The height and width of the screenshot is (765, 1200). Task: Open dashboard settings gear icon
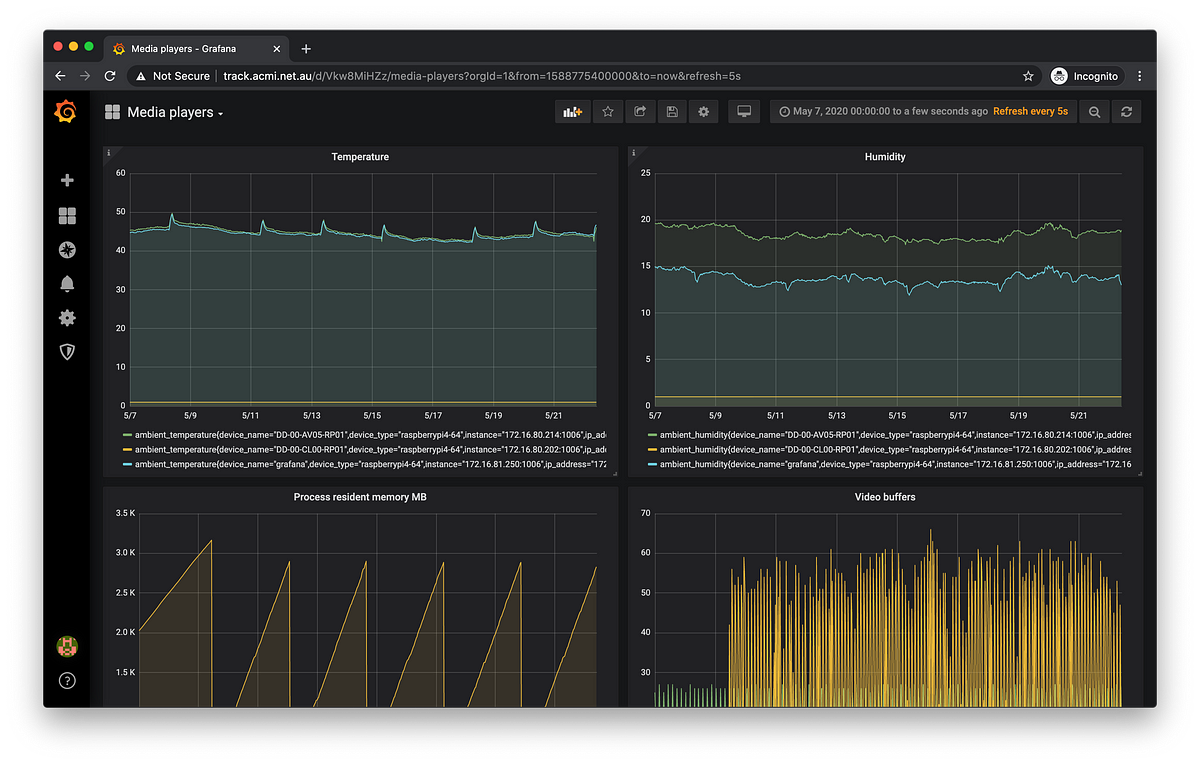point(703,111)
